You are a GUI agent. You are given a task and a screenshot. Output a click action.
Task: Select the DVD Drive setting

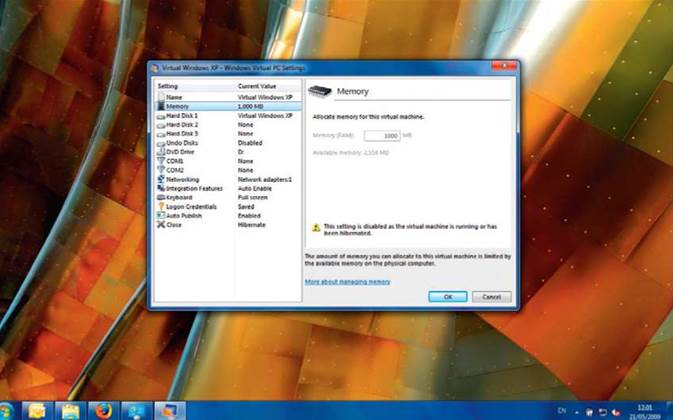coord(180,151)
